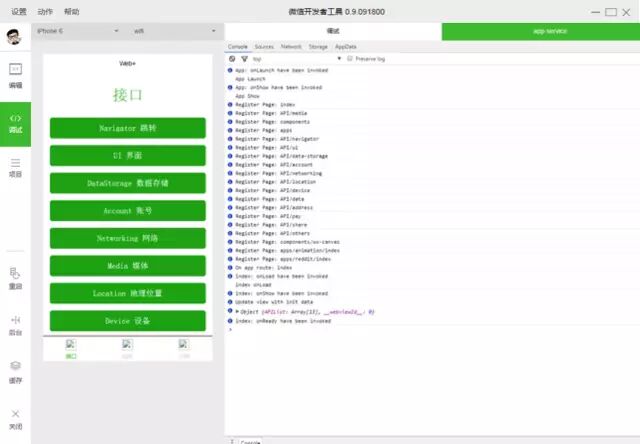The height and width of the screenshot is (444, 640).
Task: Click the console command input prompt
Action: [433, 329]
